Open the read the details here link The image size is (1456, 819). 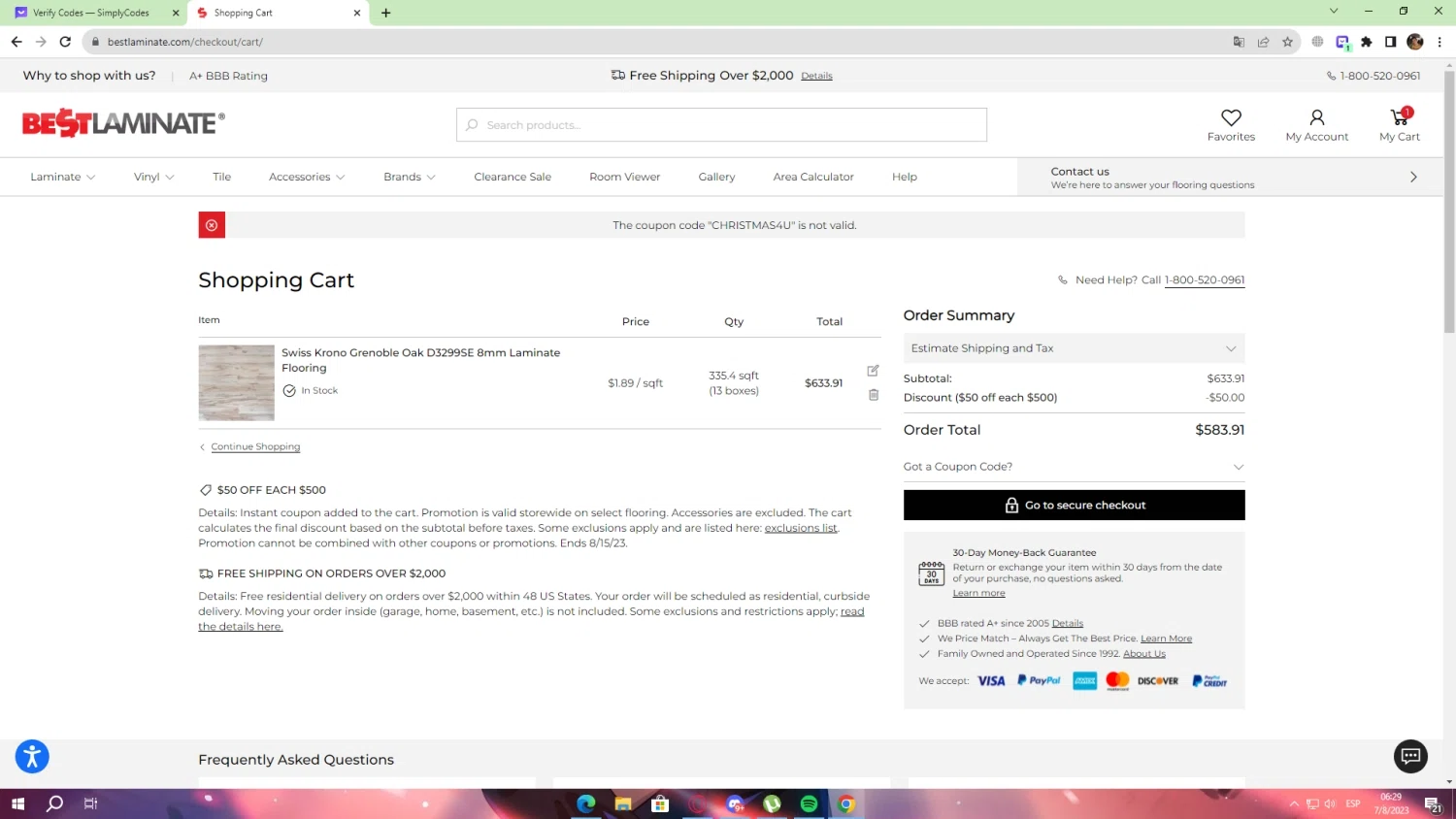(x=531, y=619)
